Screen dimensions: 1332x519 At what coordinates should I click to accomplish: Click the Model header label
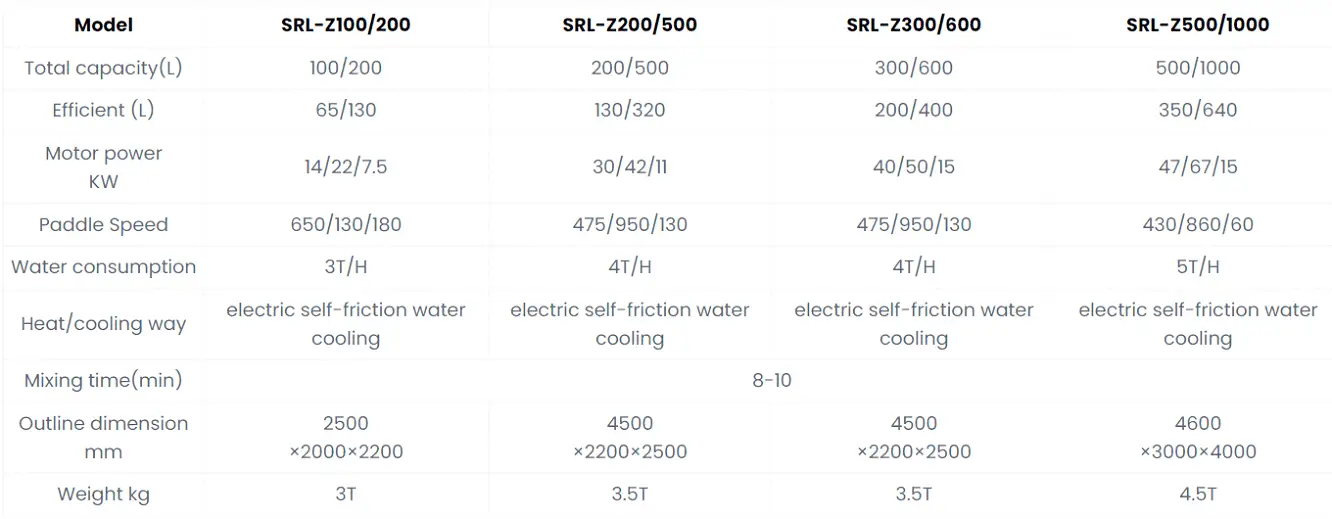click(103, 25)
